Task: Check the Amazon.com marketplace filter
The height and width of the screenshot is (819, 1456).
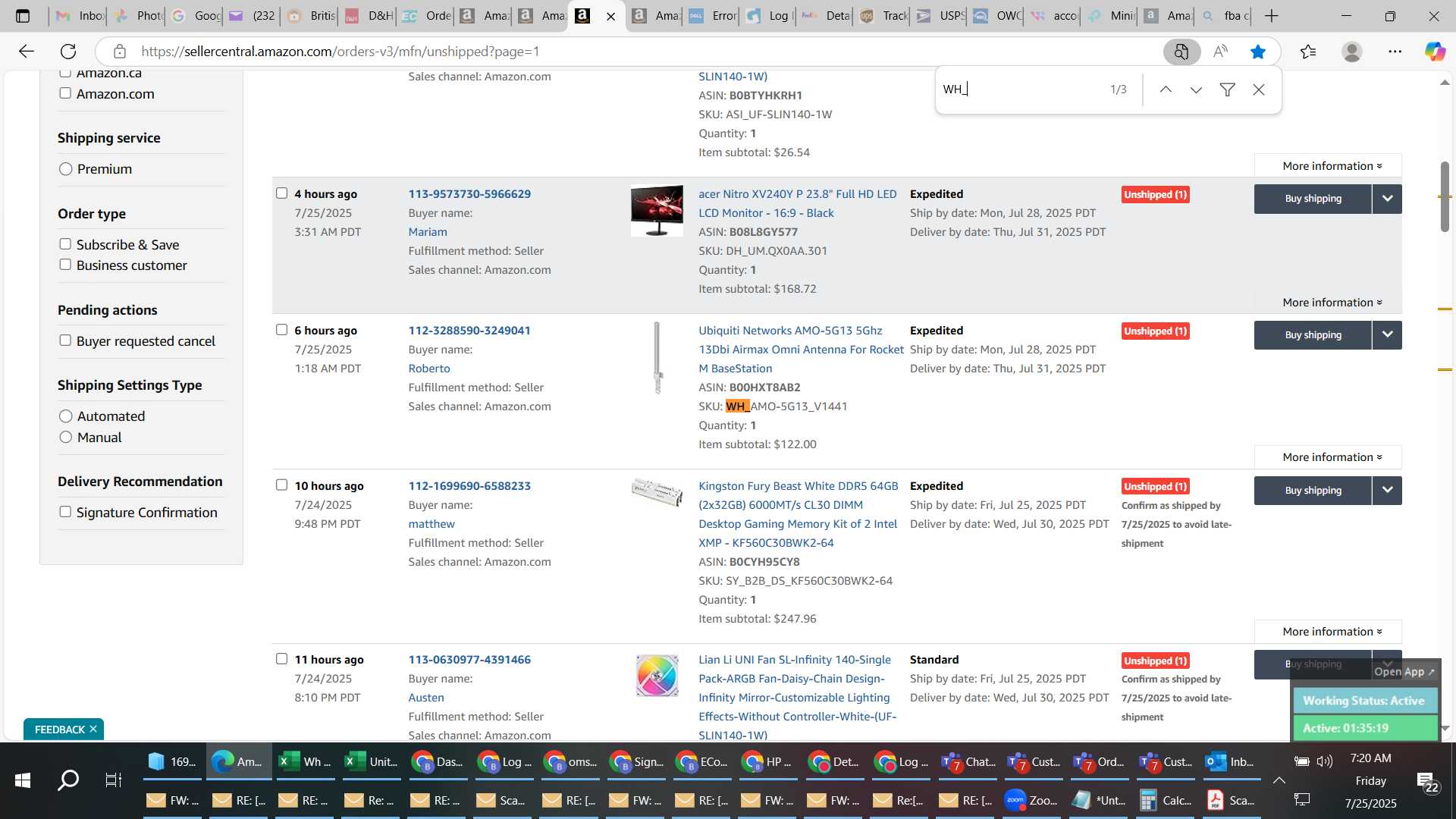Action: (x=65, y=93)
